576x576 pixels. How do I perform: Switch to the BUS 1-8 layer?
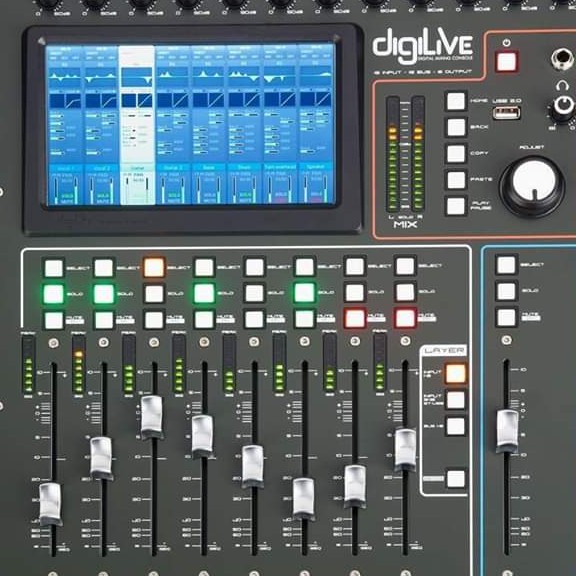(x=456, y=426)
